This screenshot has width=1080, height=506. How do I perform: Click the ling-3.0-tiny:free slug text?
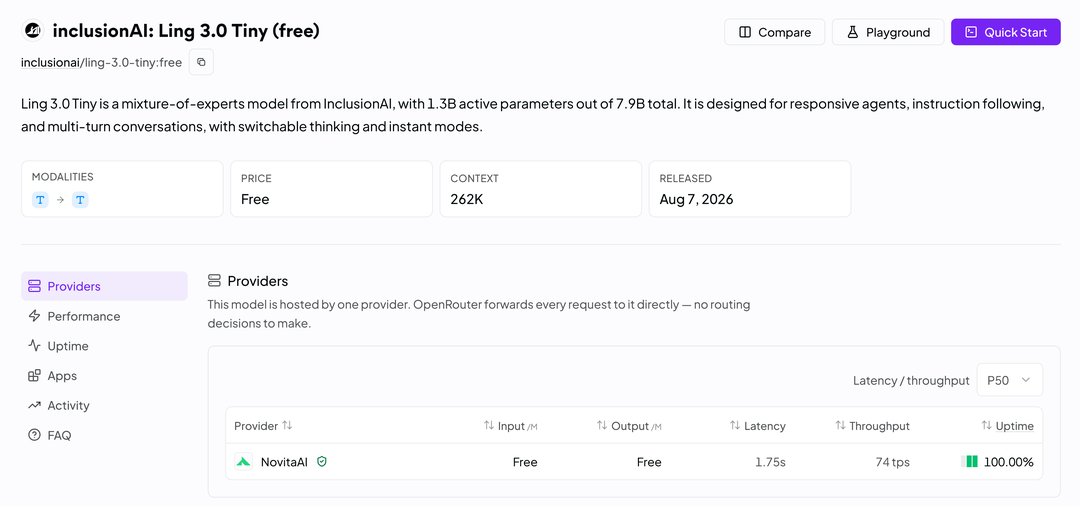133,63
